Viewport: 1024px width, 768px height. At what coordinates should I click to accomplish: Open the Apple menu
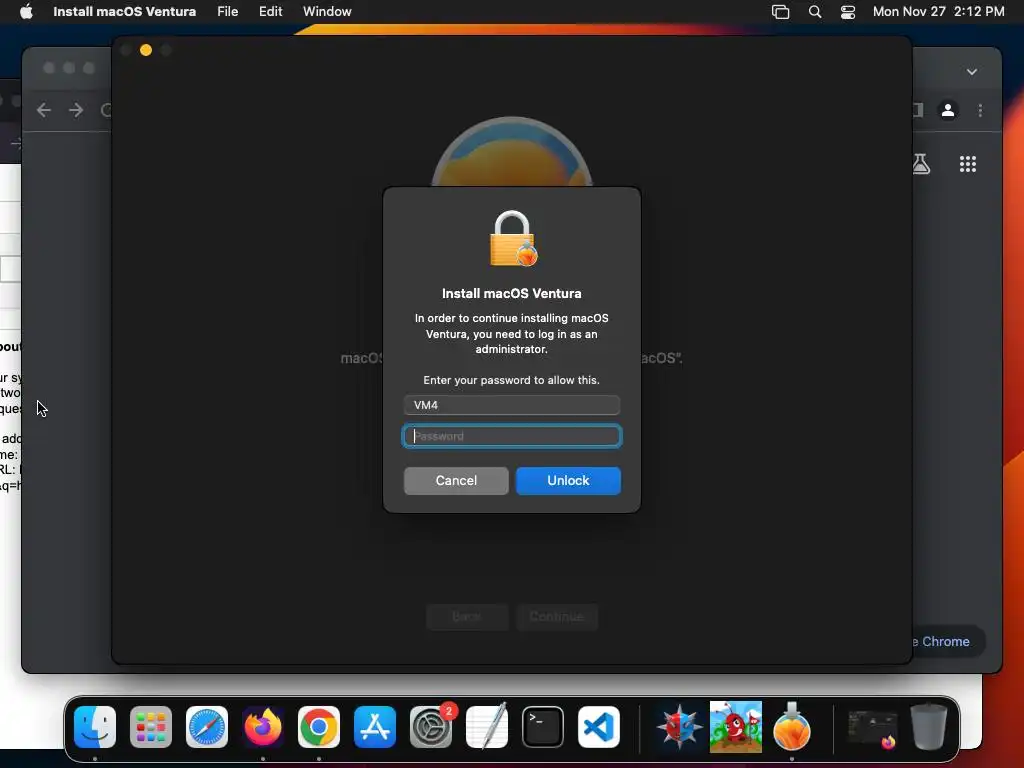pyautogui.click(x=26, y=11)
